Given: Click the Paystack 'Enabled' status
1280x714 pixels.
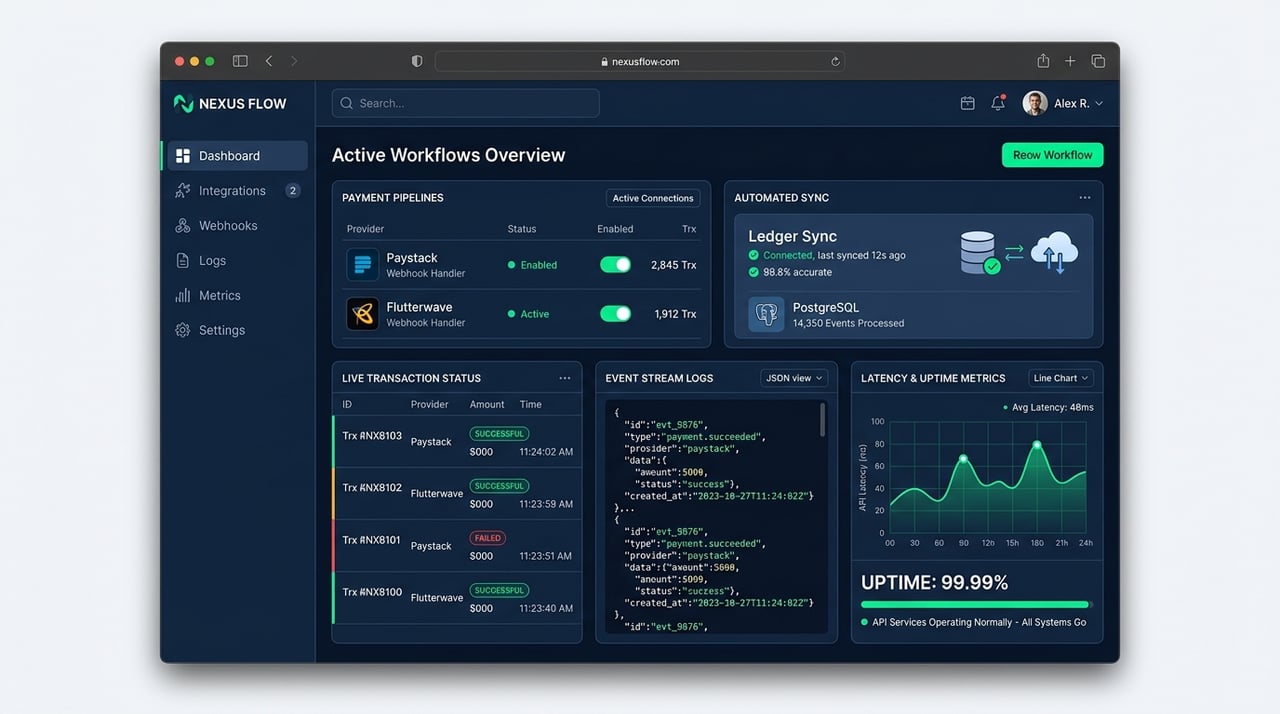Looking at the screenshot, I should (532, 265).
